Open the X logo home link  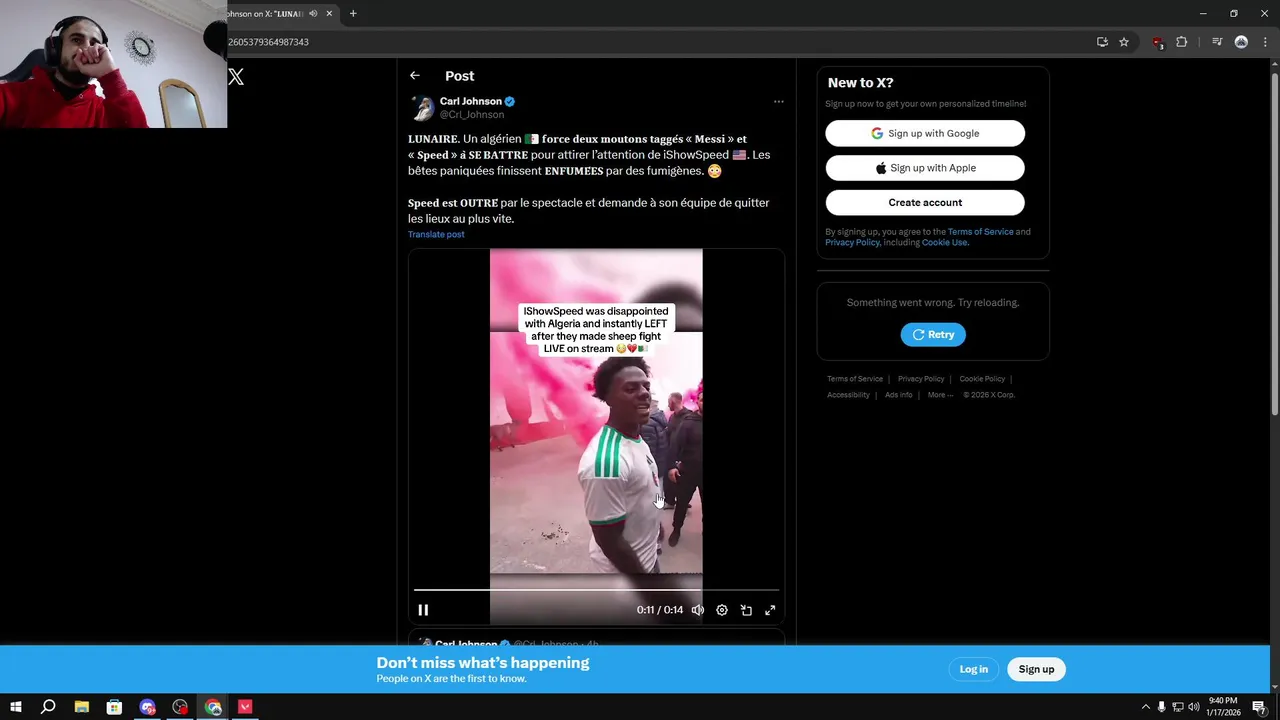click(236, 76)
